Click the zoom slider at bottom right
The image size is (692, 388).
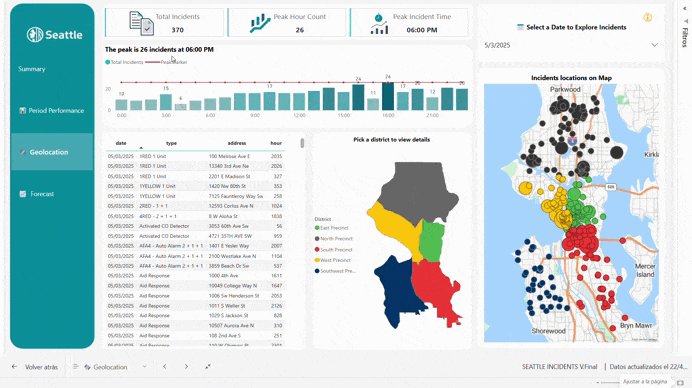coord(609,382)
